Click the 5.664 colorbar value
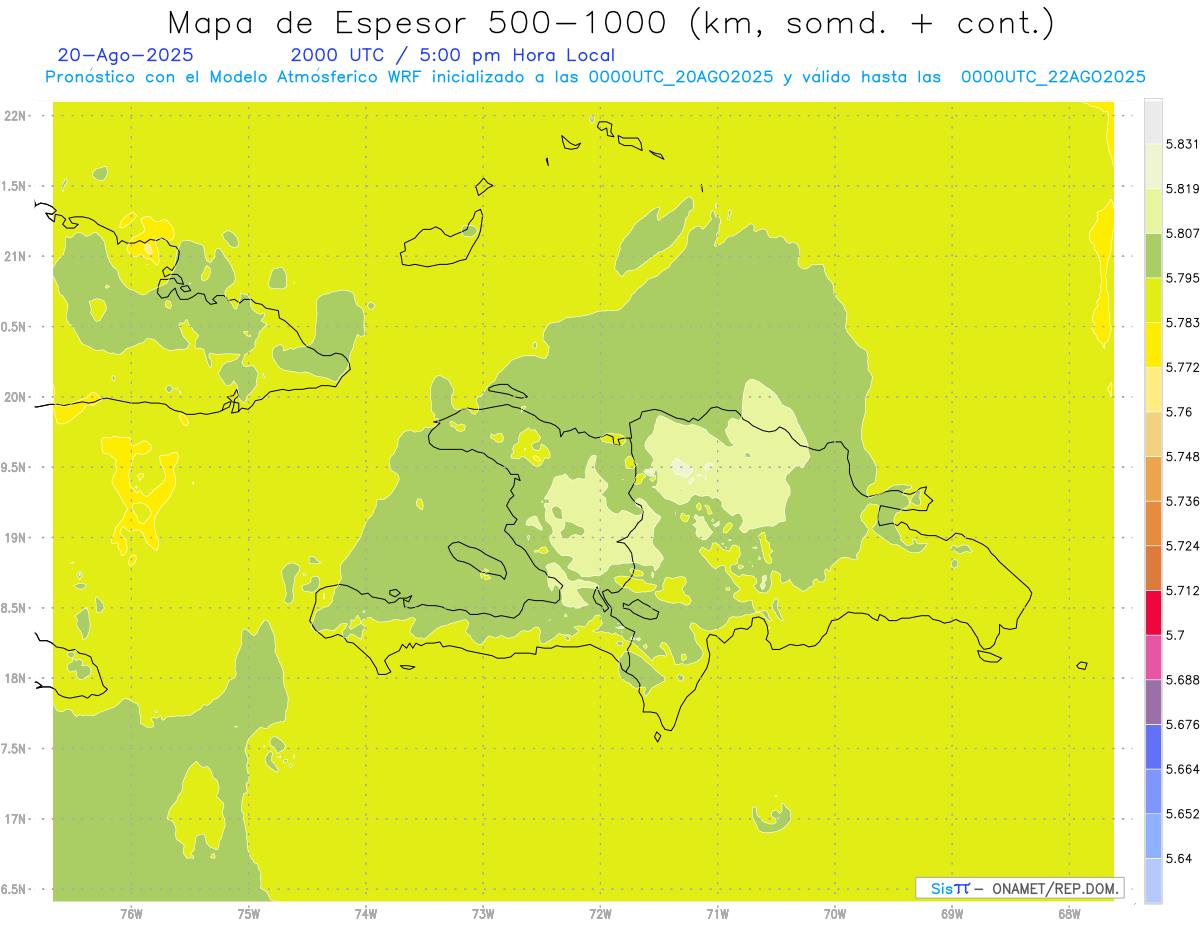 tap(1182, 769)
